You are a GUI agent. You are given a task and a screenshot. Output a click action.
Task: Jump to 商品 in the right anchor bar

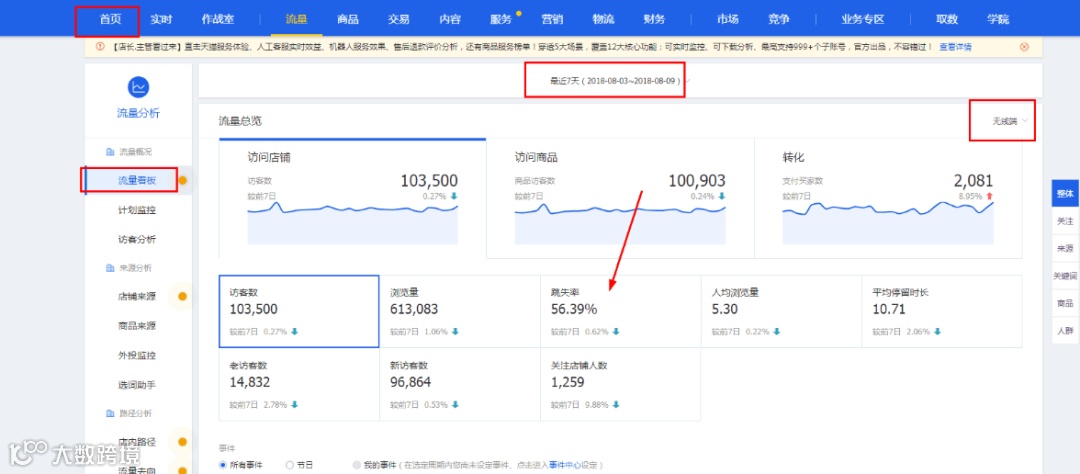coord(1065,303)
